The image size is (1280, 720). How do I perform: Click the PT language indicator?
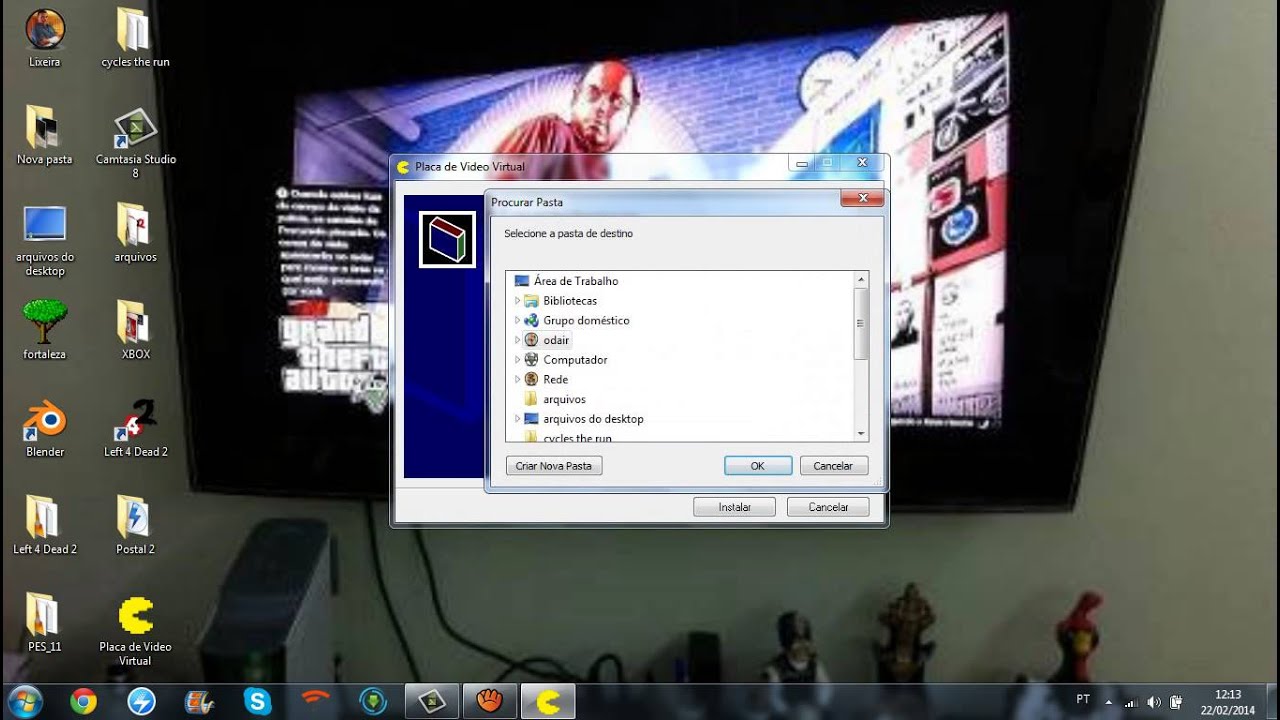pos(1083,700)
